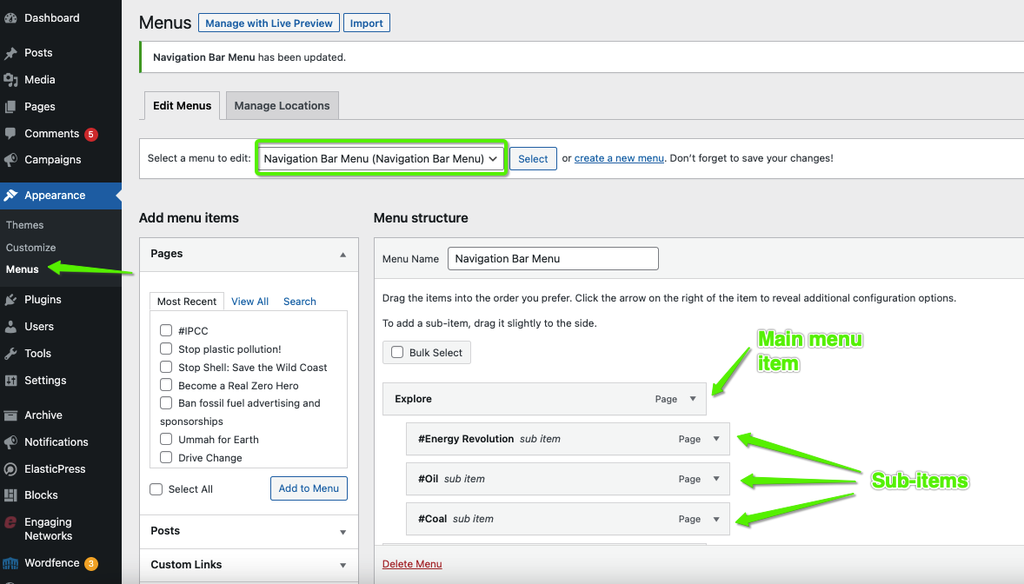Open the Customize submenu item
Viewport: 1024px width, 584px height.
[x=31, y=248]
